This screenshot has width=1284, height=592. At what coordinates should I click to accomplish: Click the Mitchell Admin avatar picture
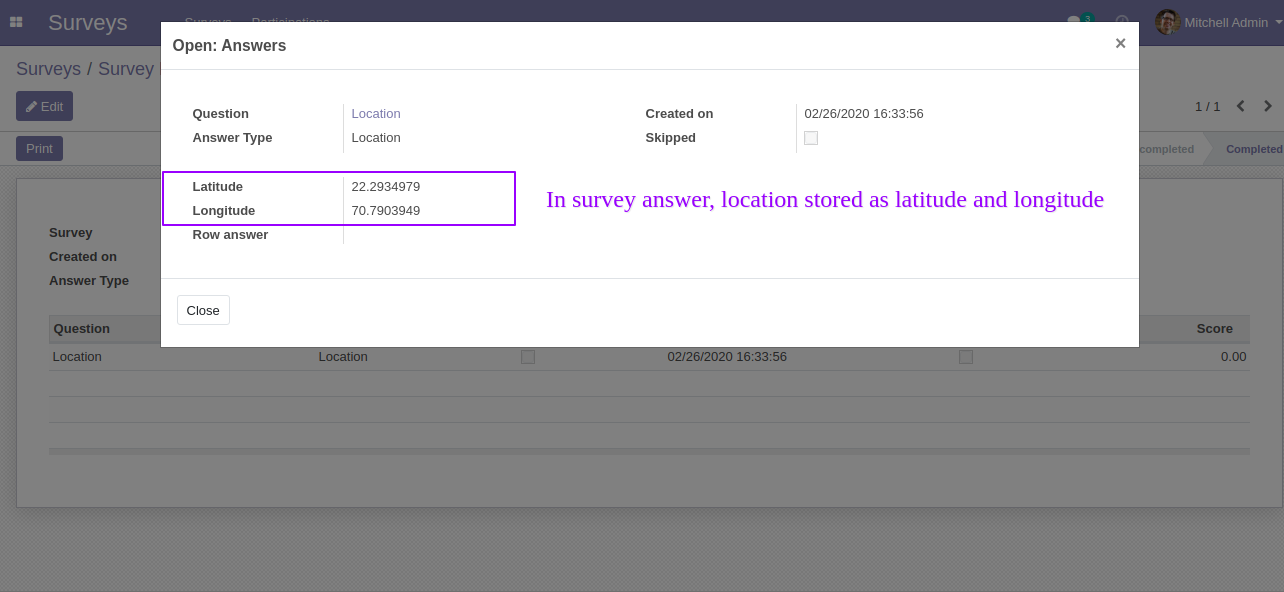coord(1167,22)
